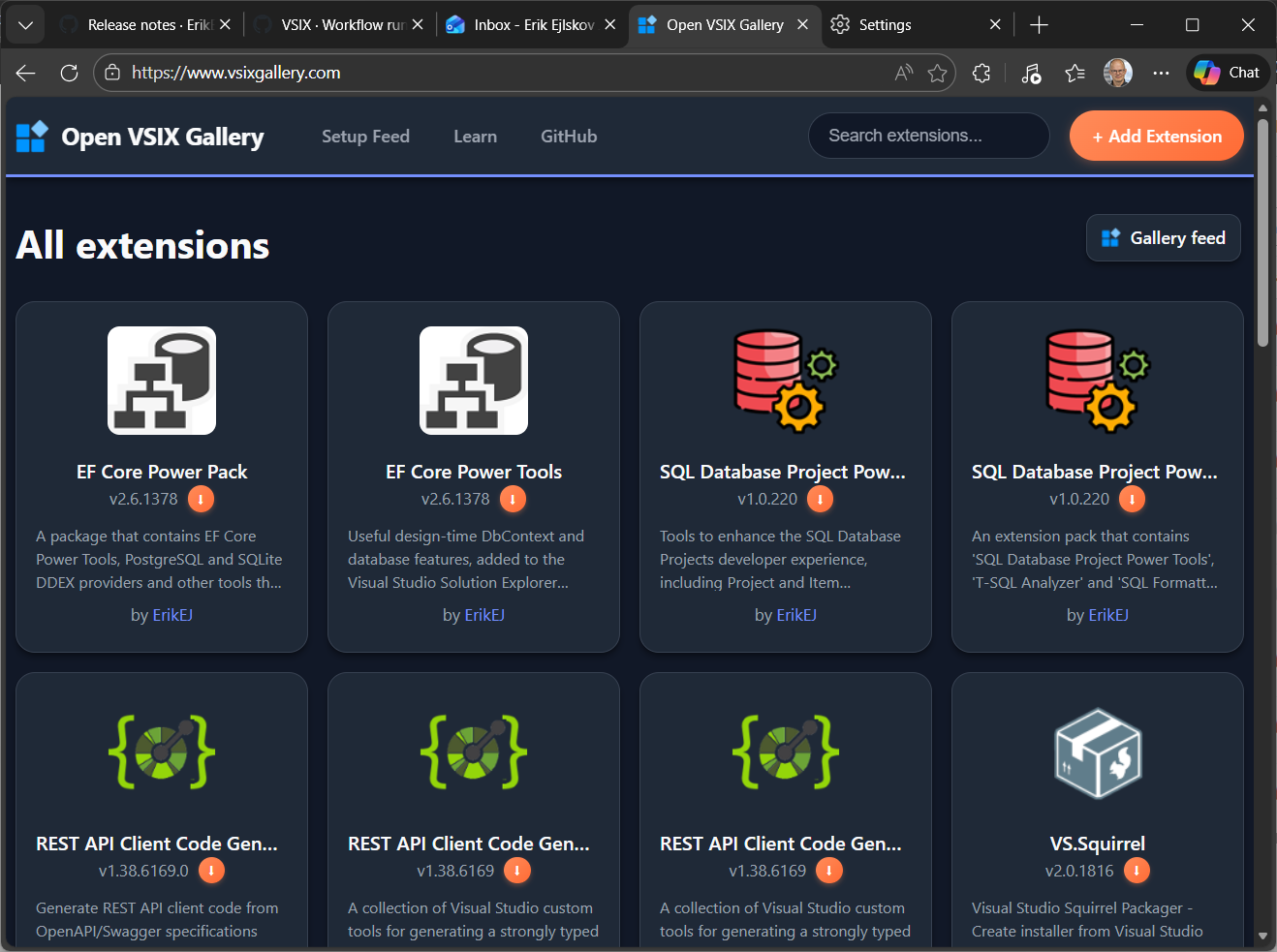Expand the tab actions menu chevron
The height and width of the screenshot is (952, 1277).
pos(26,25)
